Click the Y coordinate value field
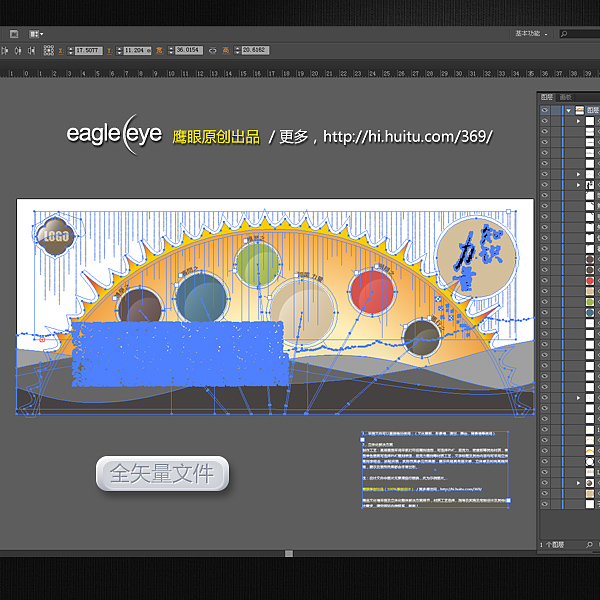The image size is (600, 600). point(137,51)
